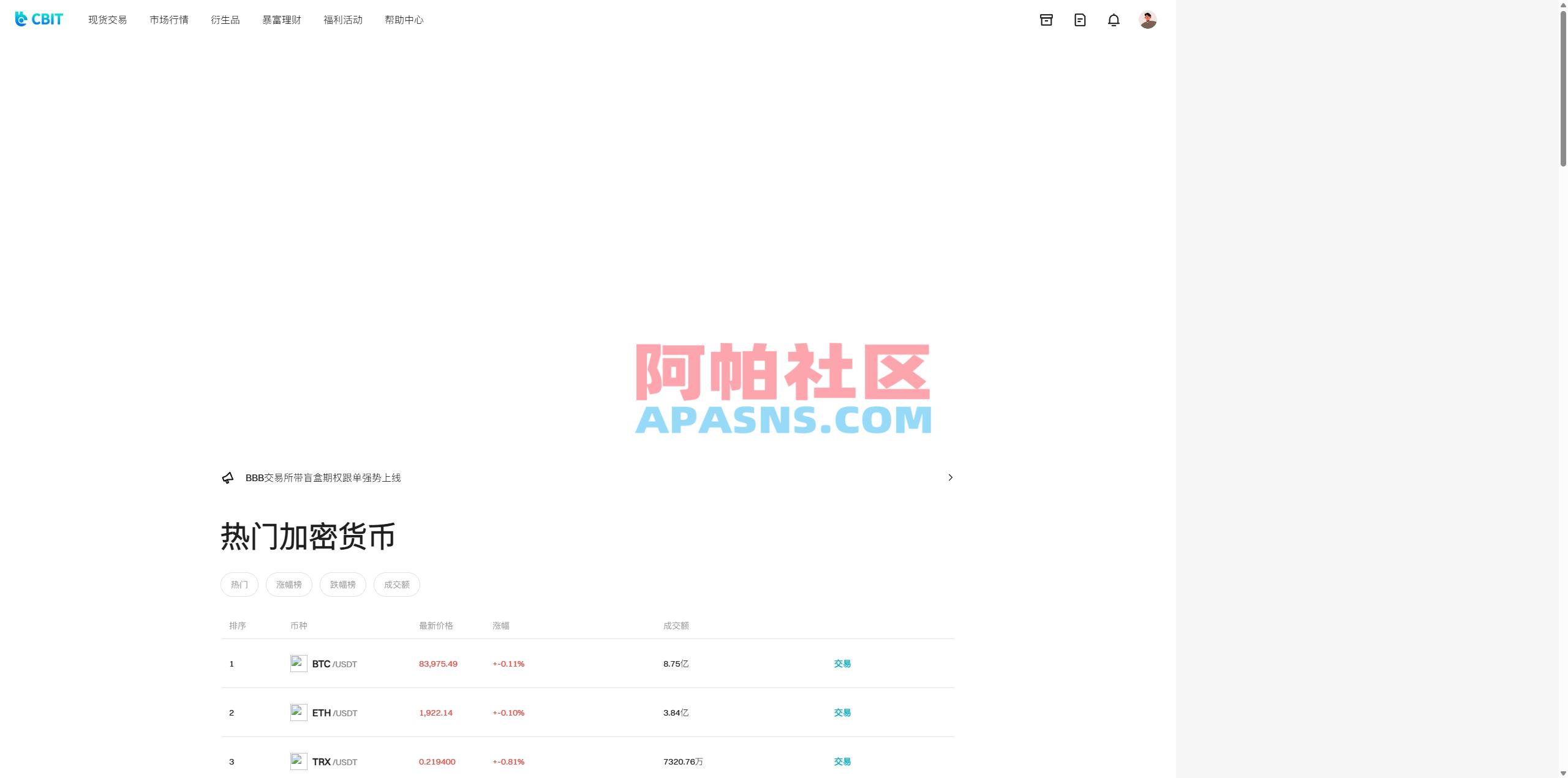
Task: Open the orders document icon
Action: pyautogui.click(x=1079, y=20)
